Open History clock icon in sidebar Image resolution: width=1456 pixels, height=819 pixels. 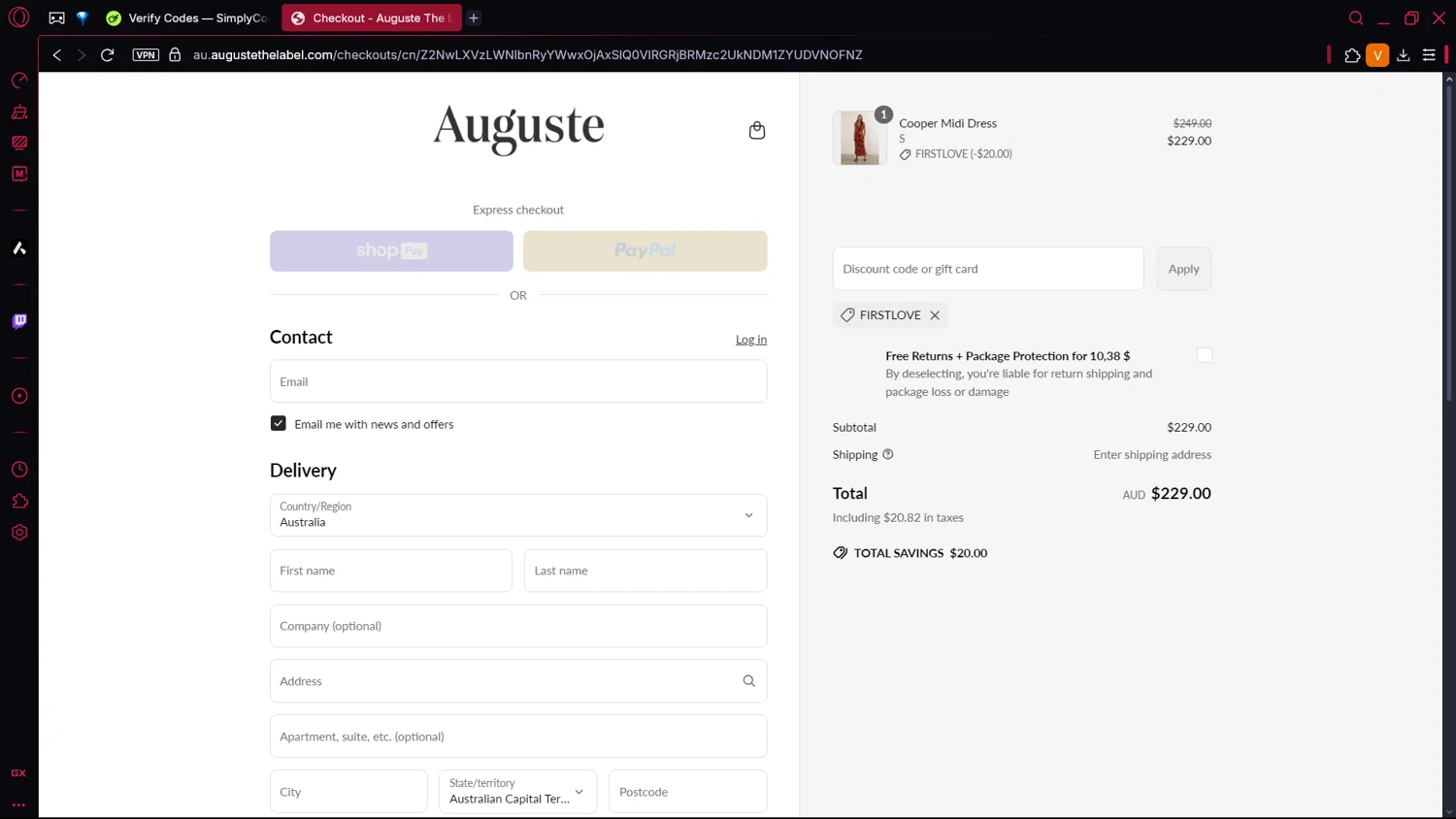point(19,470)
